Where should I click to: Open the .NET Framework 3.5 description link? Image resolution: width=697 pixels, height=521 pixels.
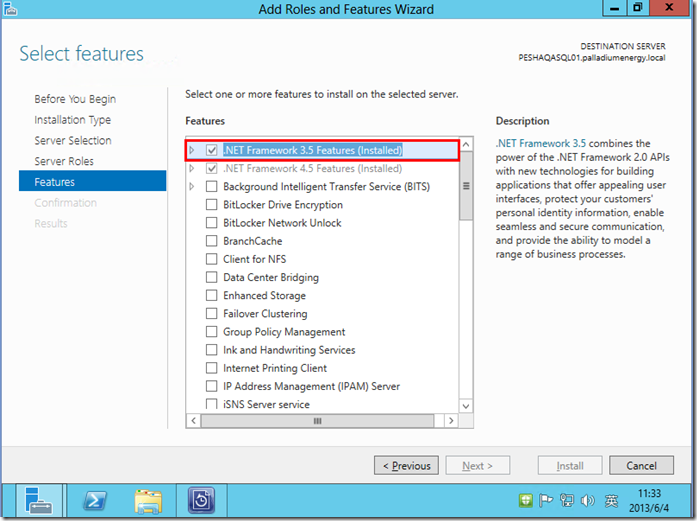click(541, 143)
